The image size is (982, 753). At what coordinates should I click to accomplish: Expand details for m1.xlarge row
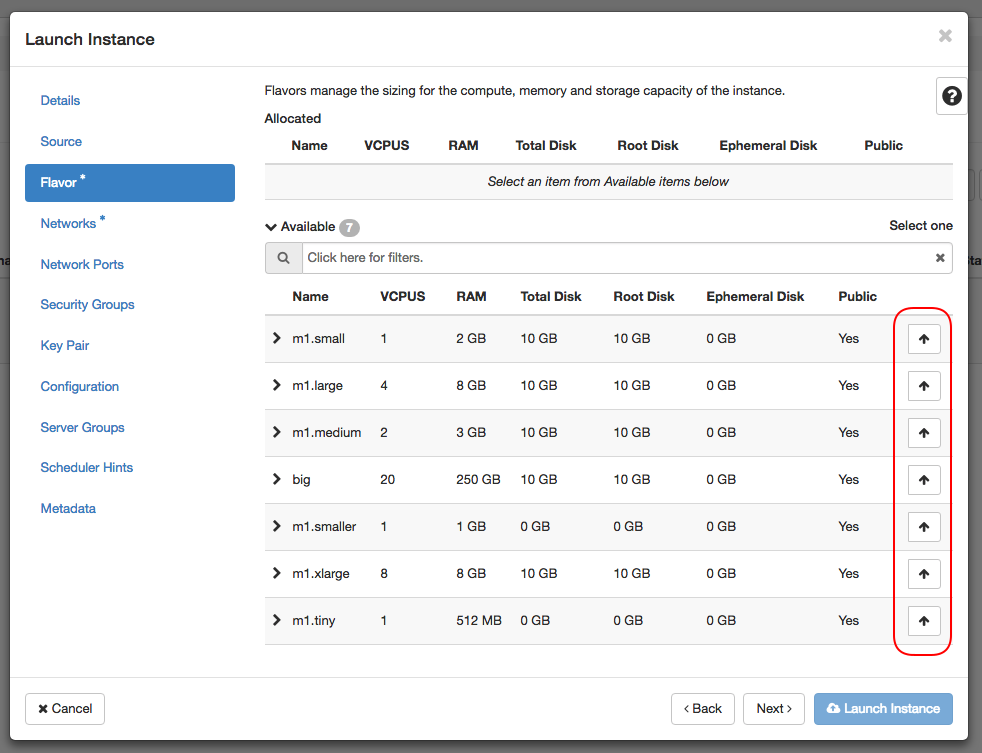(x=276, y=573)
